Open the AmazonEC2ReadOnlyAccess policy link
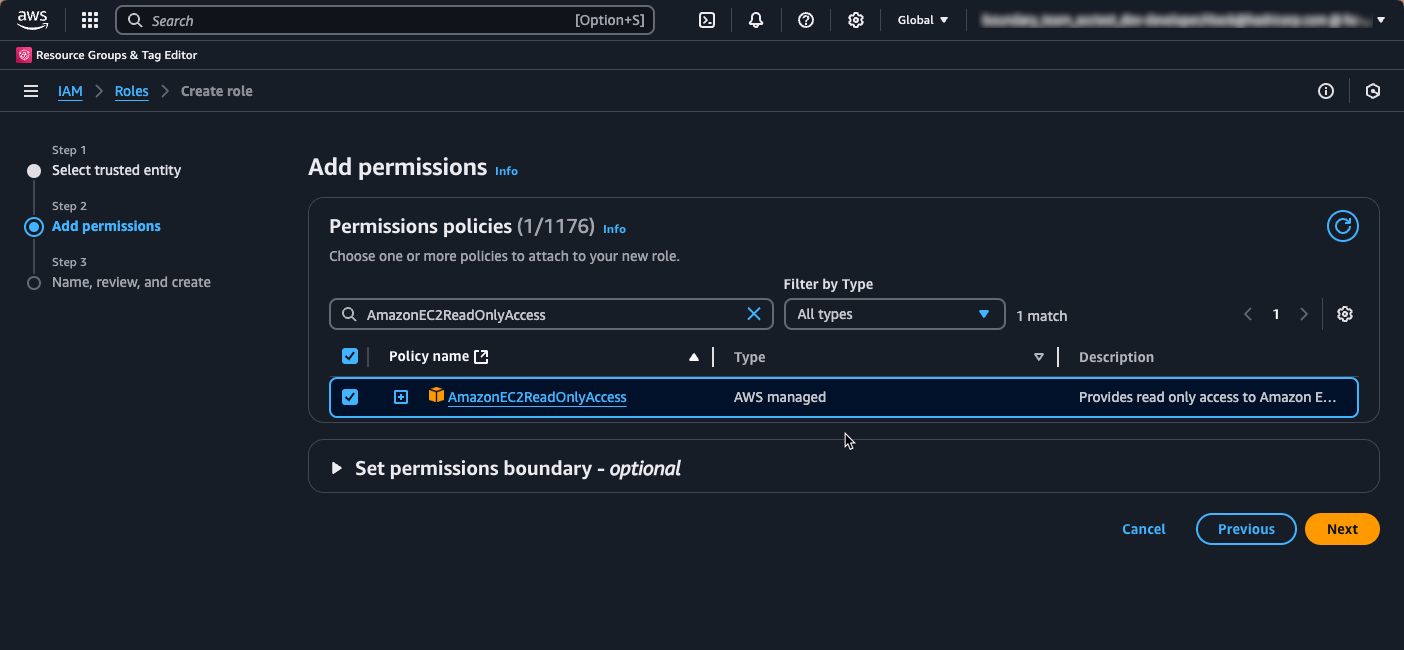The image size is (1404, 650). pos(537,397)
